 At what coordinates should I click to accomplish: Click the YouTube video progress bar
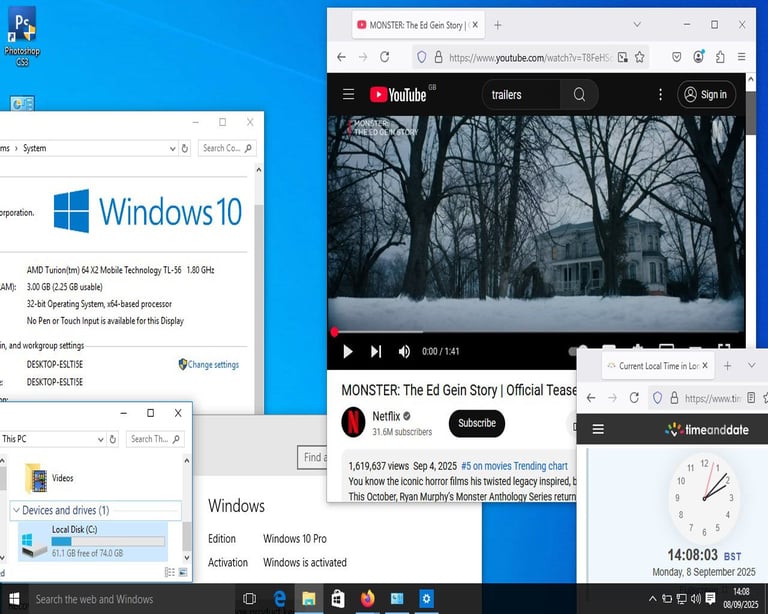536,331
